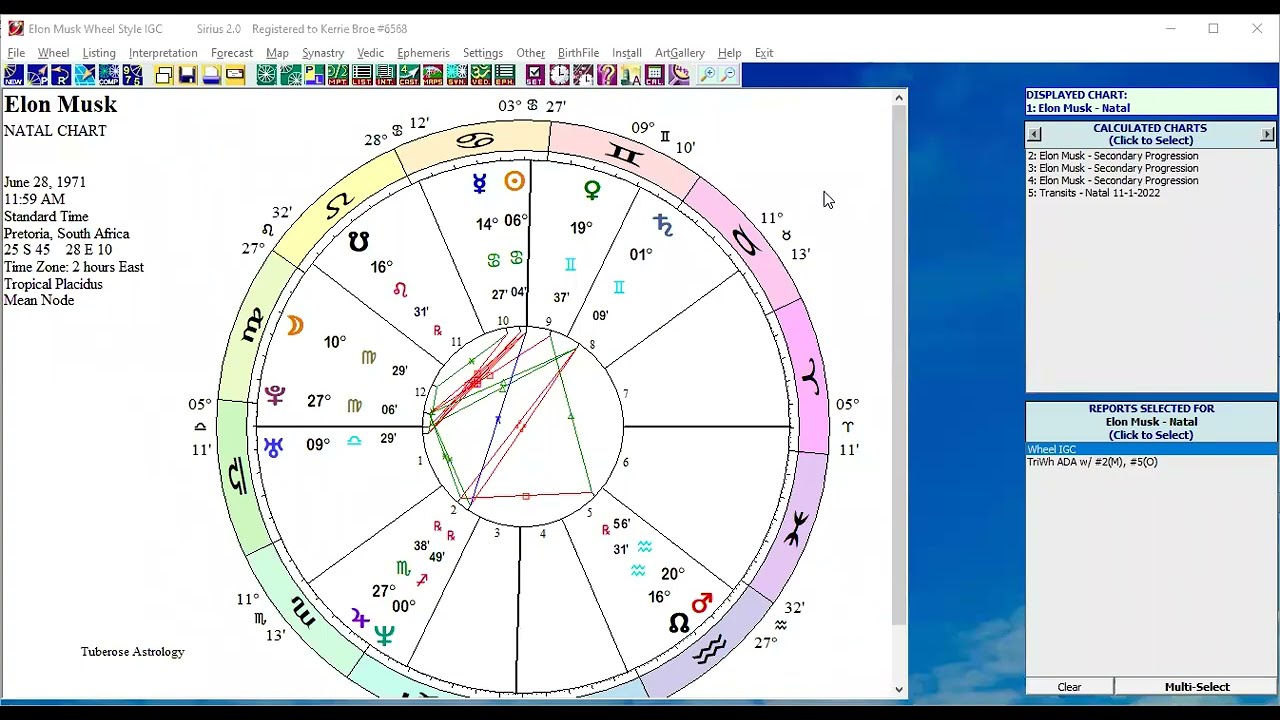Click the chart vertical scrollbar thumb
Screen dimensions: 1280x720
898,365
